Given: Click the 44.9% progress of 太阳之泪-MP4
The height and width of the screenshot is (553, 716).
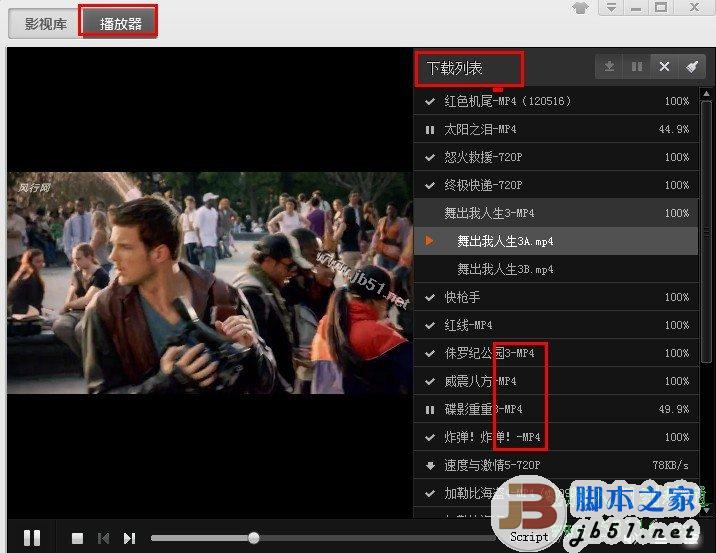Looking at the screenshot, I should pos(674,129).
